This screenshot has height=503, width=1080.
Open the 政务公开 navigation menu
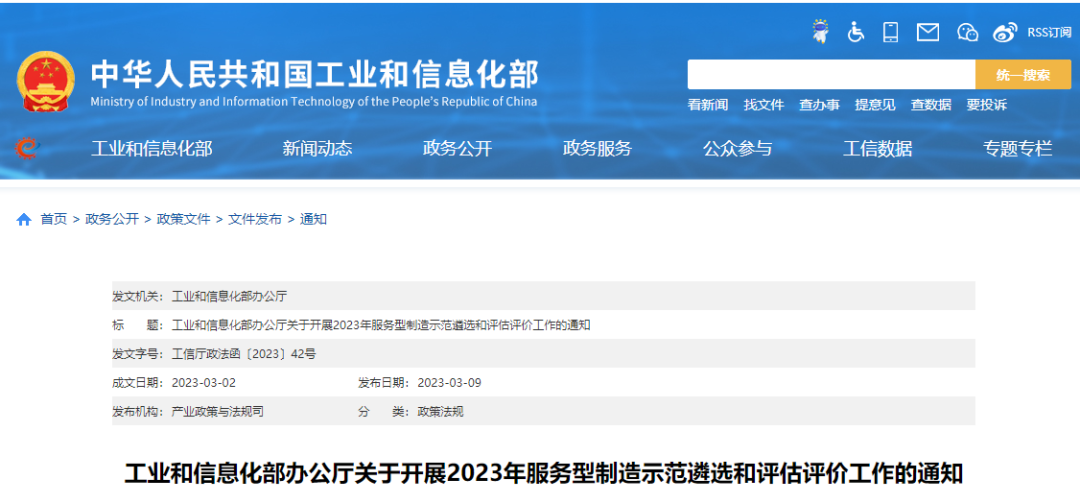point(457,148)
